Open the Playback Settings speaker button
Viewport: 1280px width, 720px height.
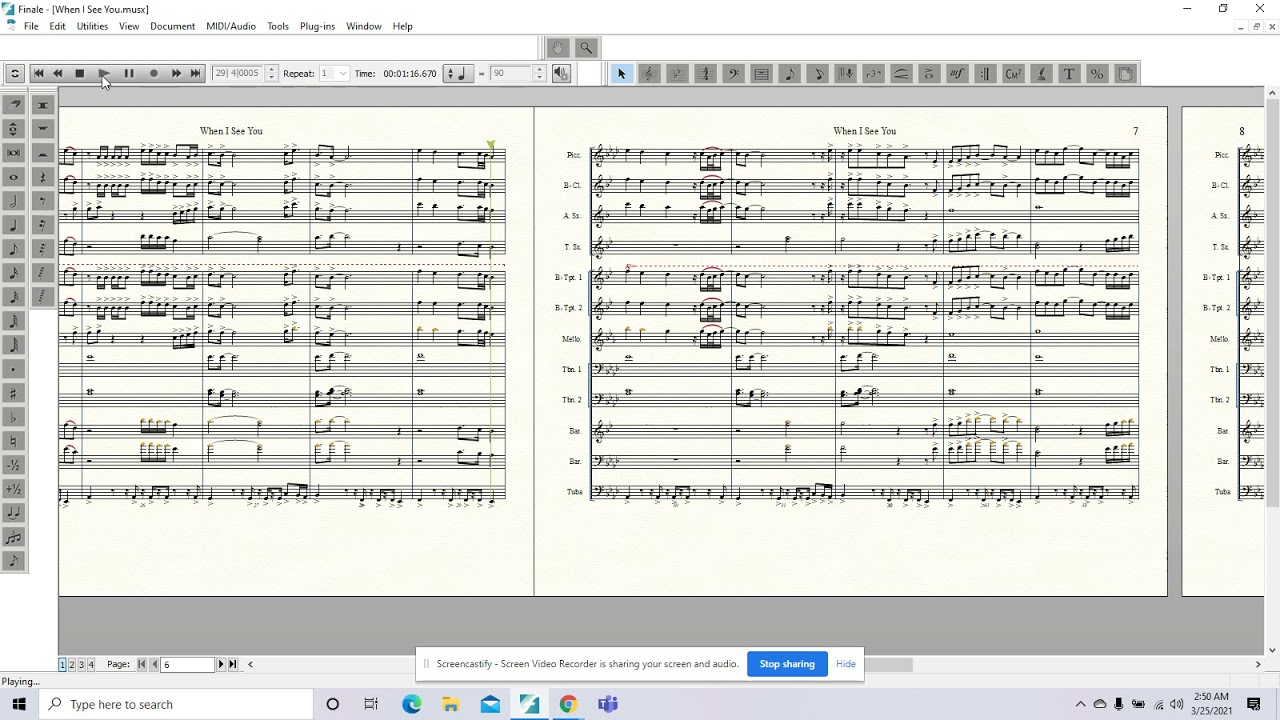click(x=561, y=73)
